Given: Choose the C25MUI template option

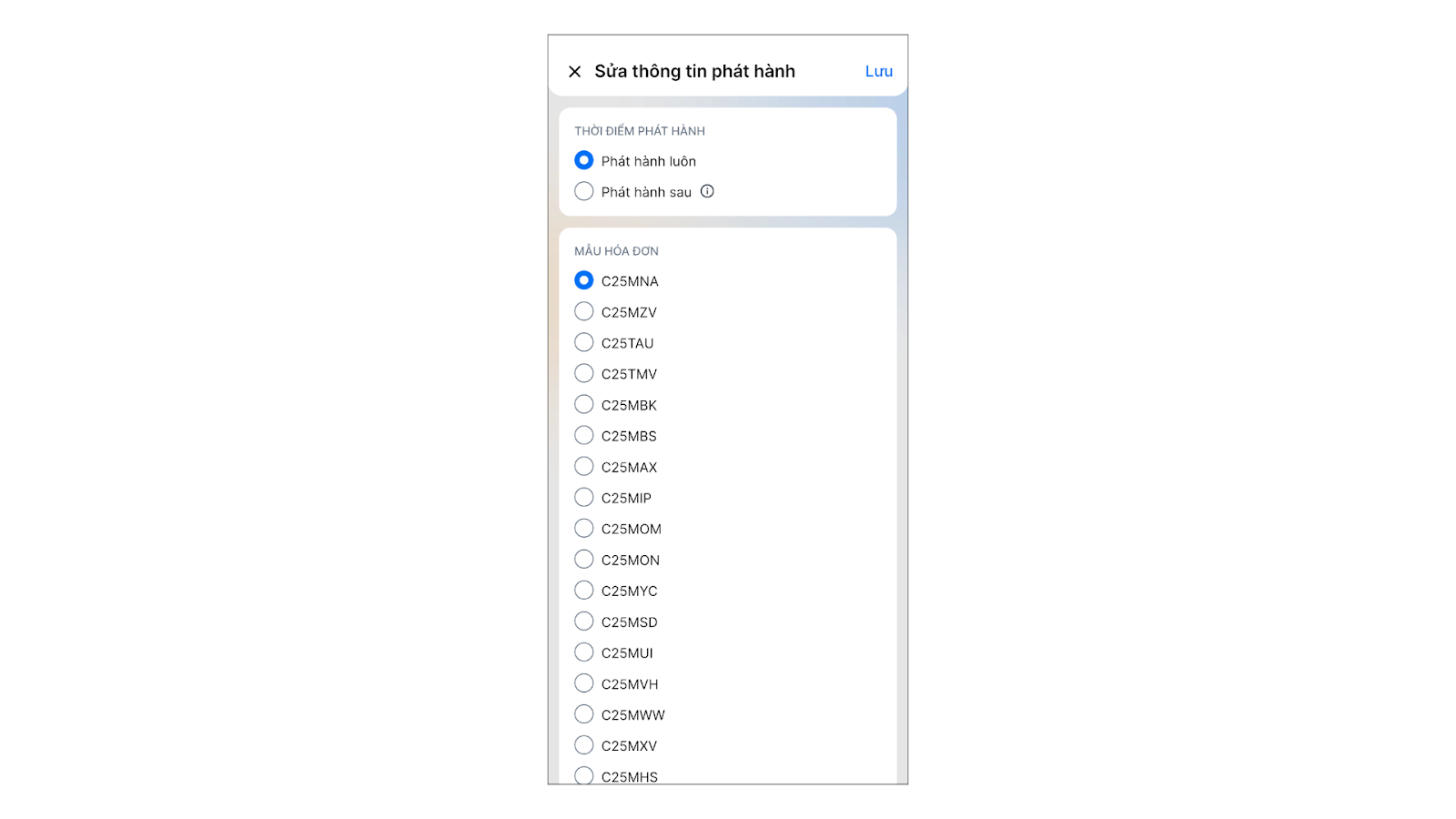Looking at the screenshot, I should click(x=584, y=652).
